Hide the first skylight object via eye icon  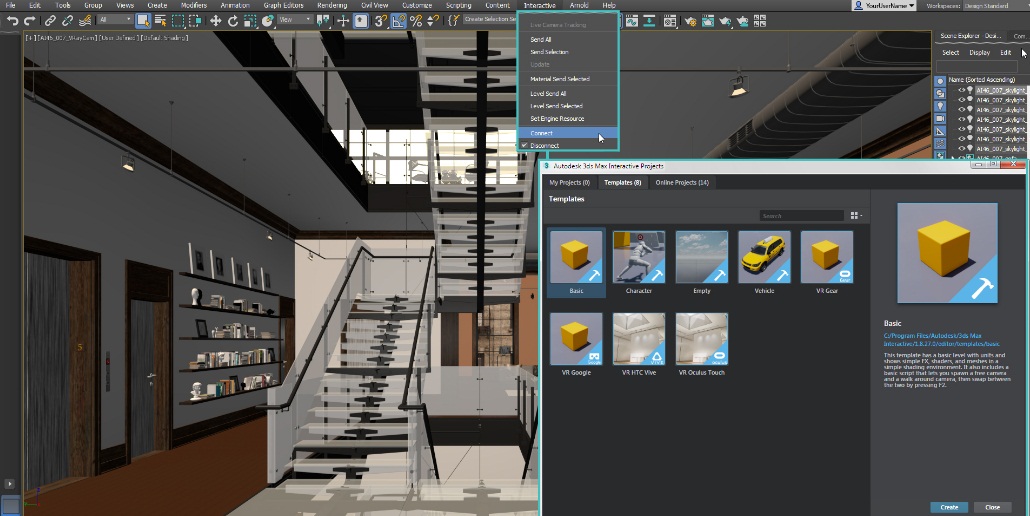[962, 90]
